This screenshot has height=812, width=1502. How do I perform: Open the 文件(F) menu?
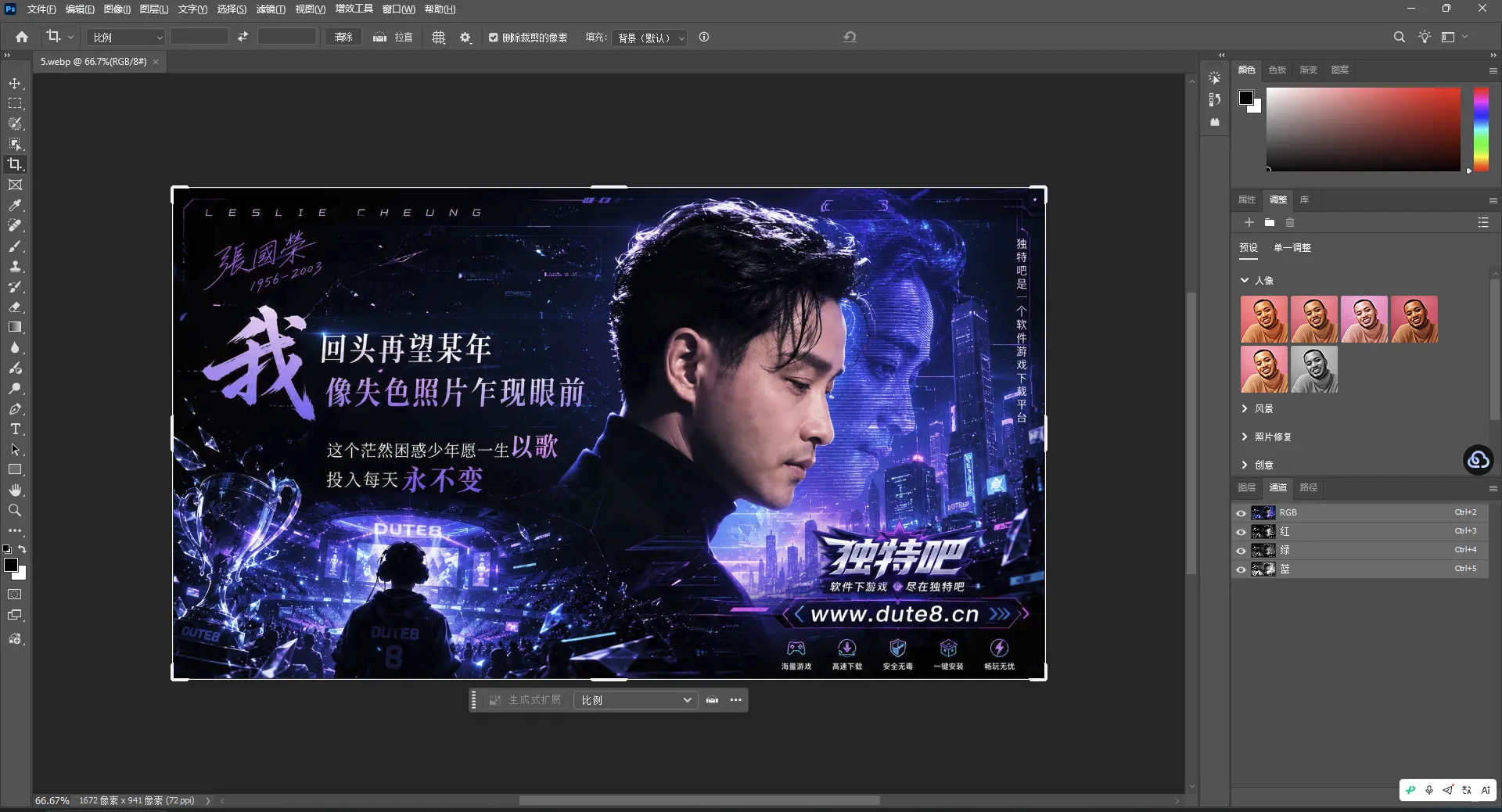tap(41, 9)
